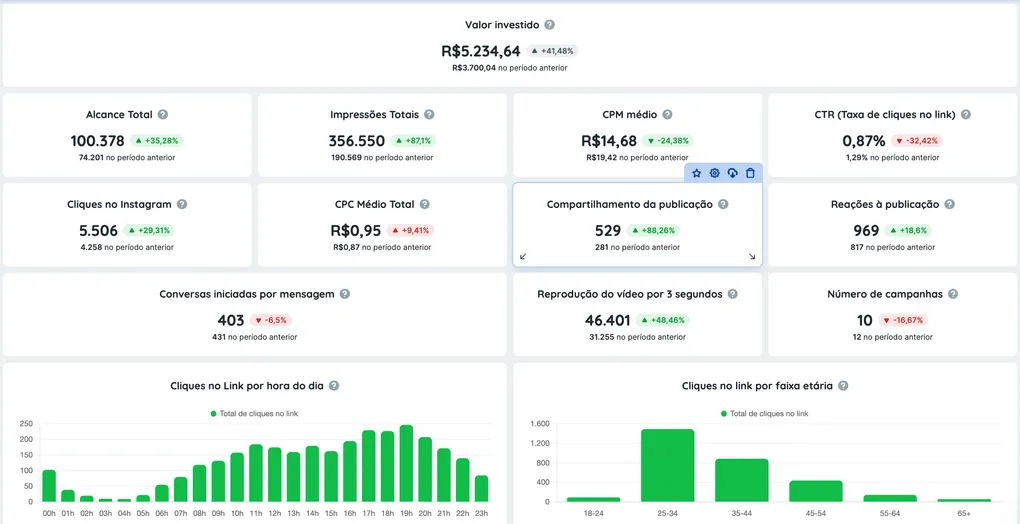The width and height of the screenshot is (1020, 524).
Task: Download the Compartilhamento widget data
Action: click(732, 173)
